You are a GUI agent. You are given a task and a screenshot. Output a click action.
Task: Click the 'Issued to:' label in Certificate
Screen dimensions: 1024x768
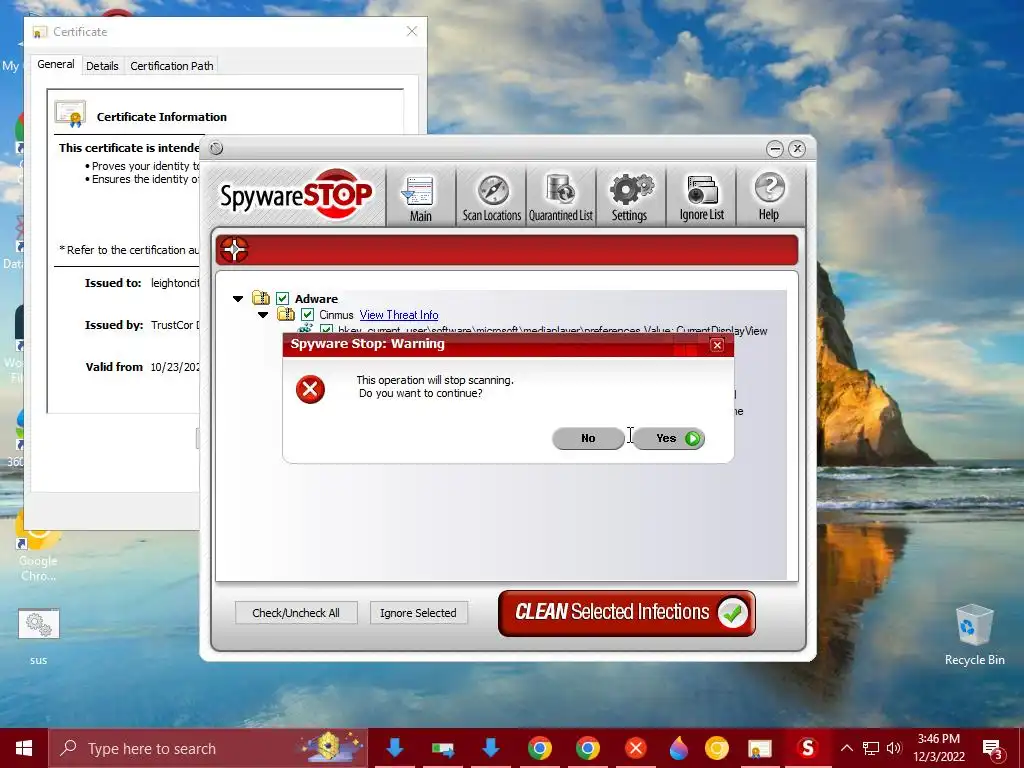coord(113,283)
